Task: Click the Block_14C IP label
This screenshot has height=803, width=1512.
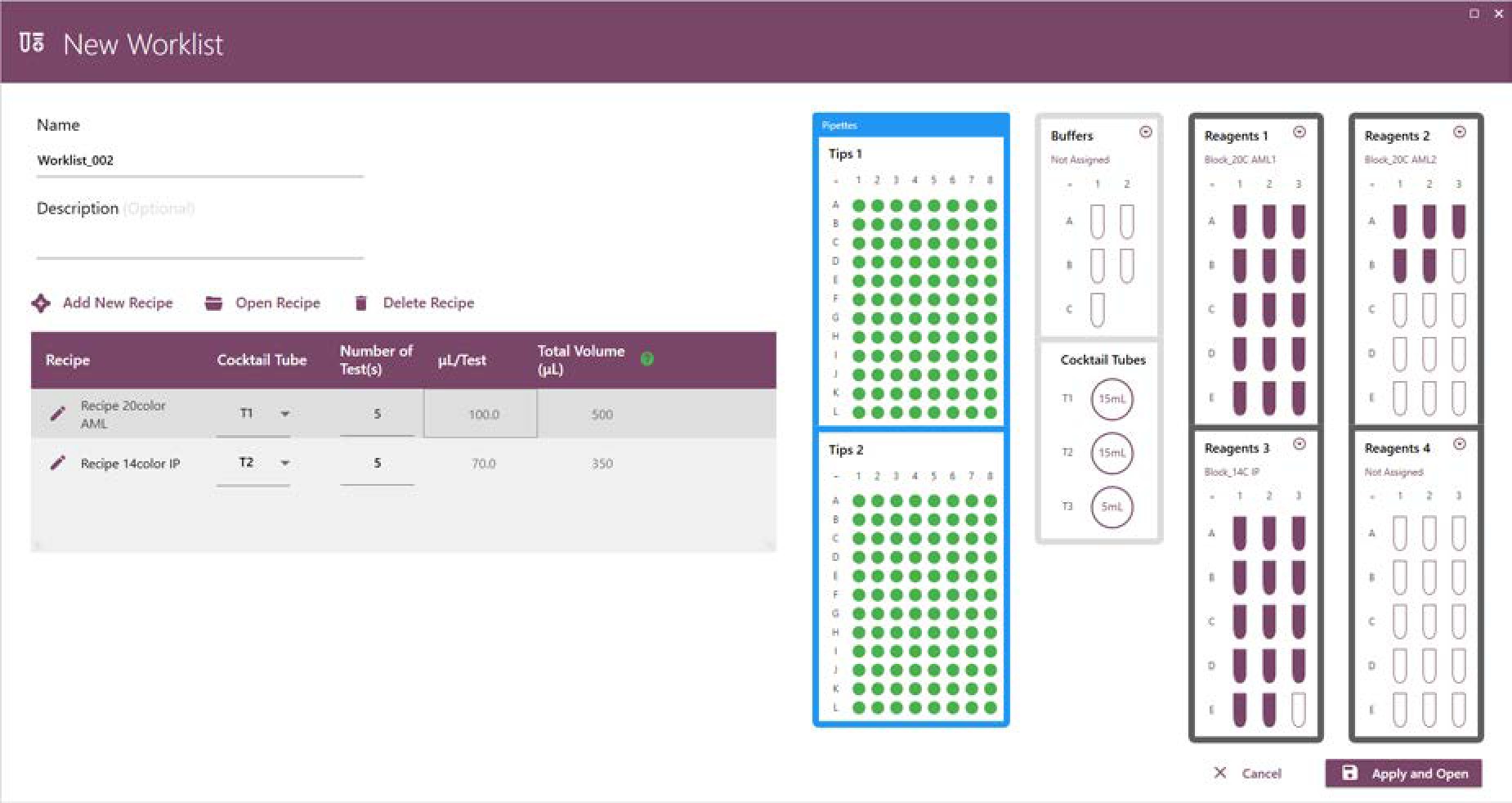Action: [1232, 472]
